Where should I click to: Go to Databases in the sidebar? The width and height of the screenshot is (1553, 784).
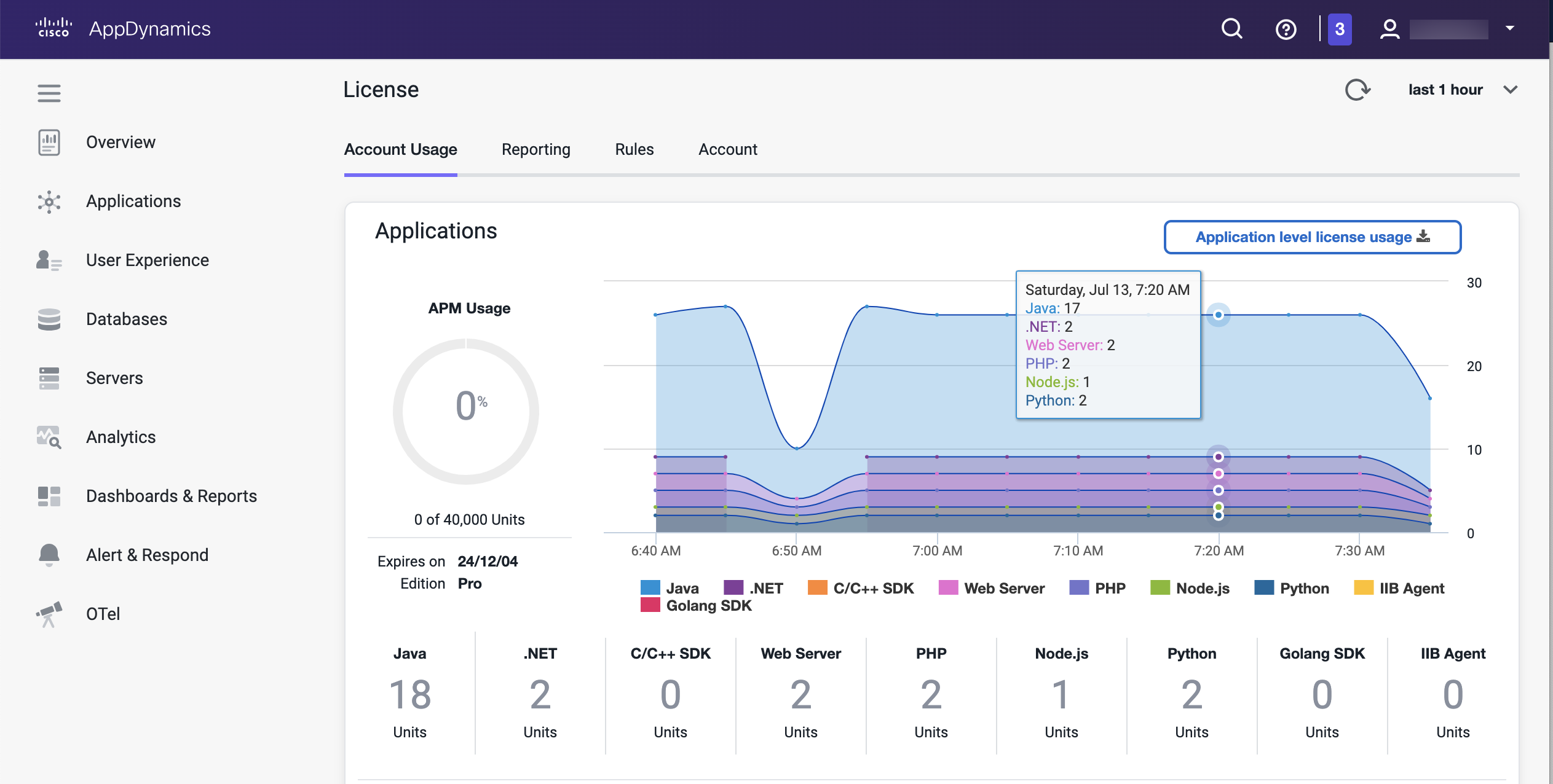(127, 319)
